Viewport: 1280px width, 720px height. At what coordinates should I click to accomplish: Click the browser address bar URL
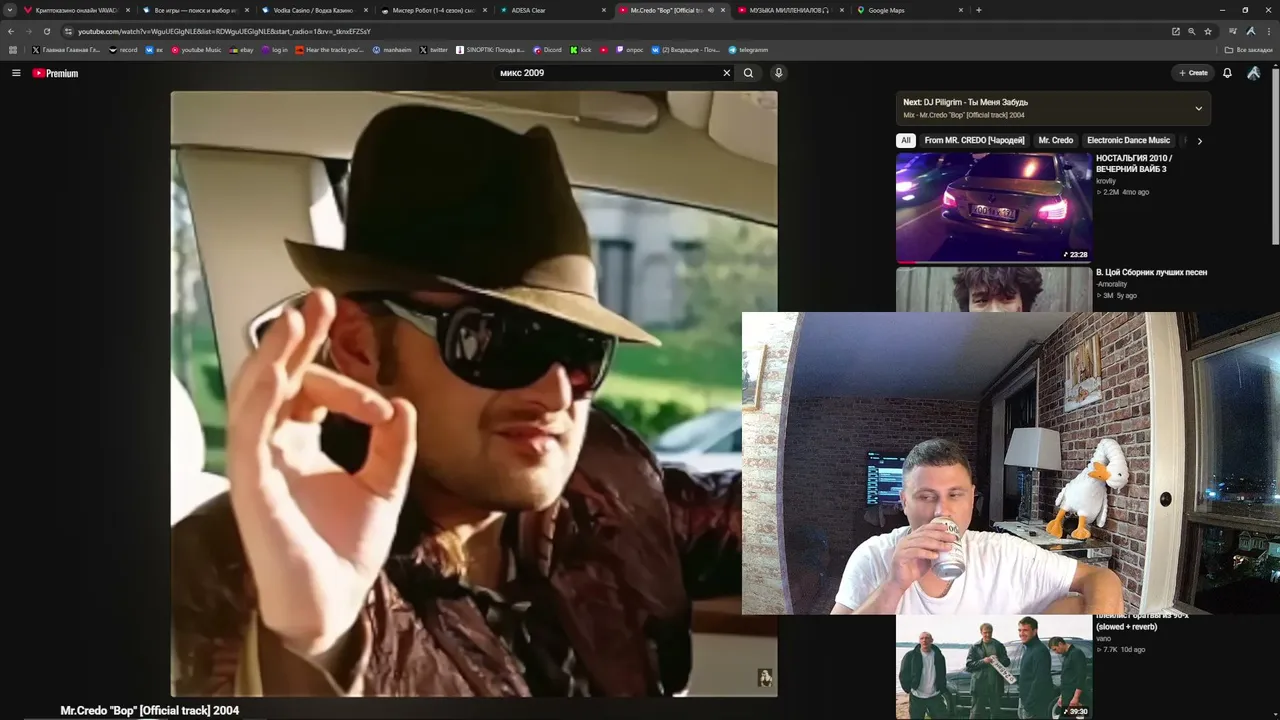click(x=224, y=31)
